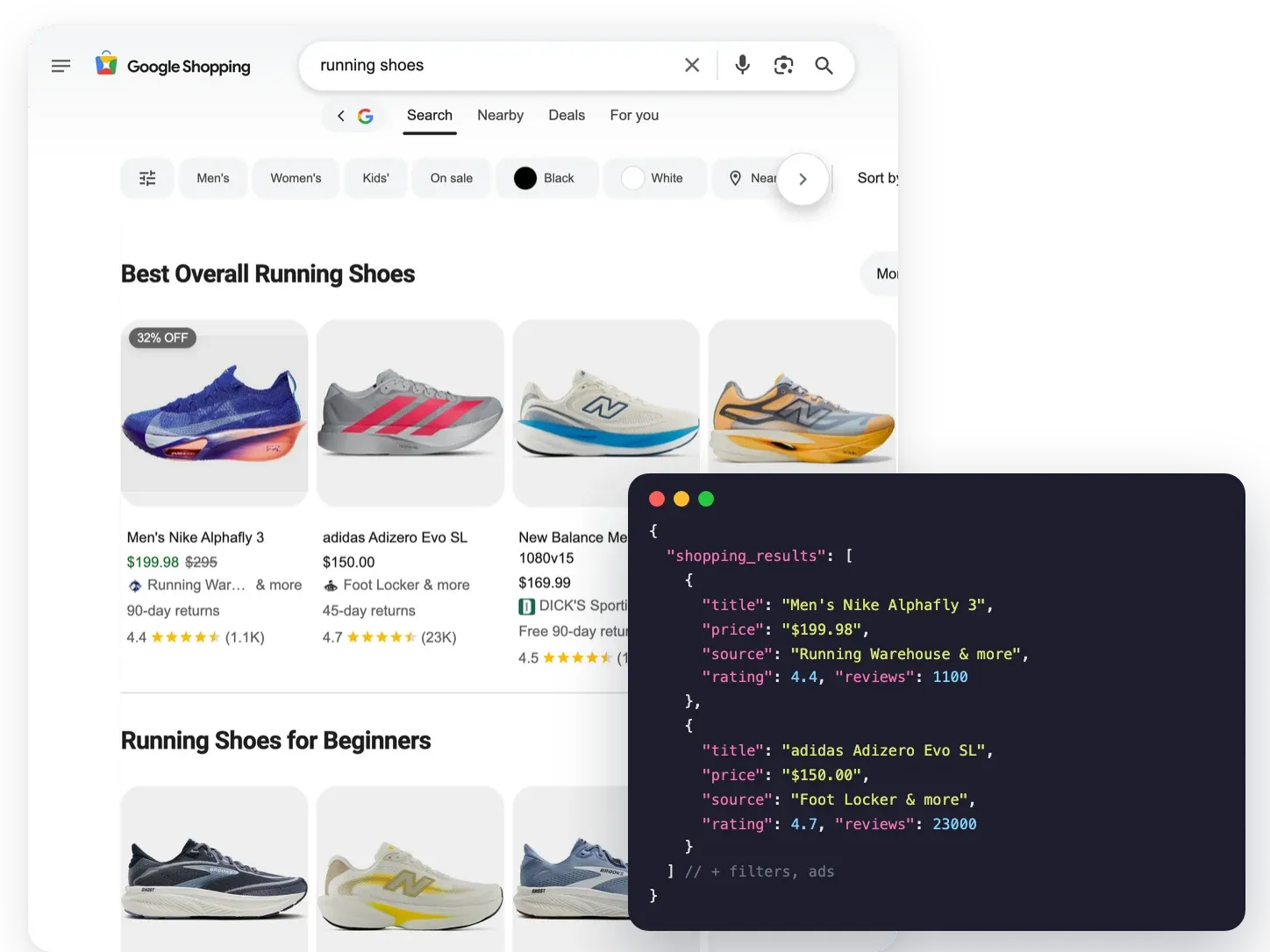The height and width of the screenshot is (952, 1270).
Task: Click the yellow dot in code window
Action: coord(681,499)
